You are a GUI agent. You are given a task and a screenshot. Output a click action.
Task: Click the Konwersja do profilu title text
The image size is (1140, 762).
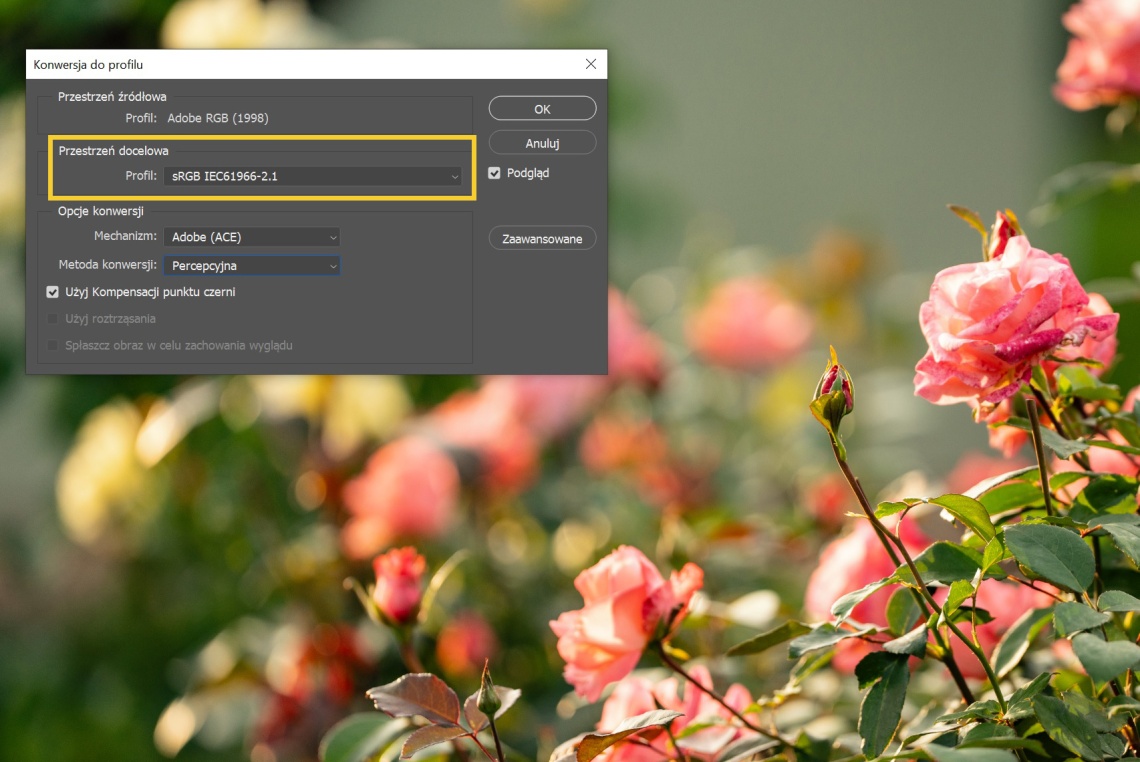(88, 65)
